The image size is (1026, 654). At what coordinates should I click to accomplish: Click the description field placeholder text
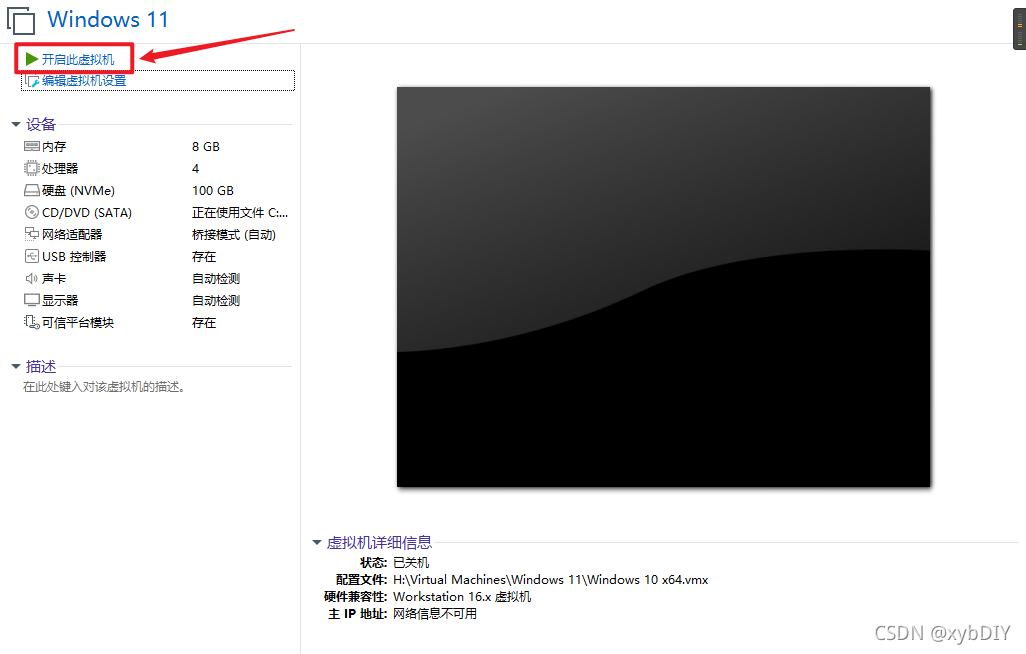104,387
